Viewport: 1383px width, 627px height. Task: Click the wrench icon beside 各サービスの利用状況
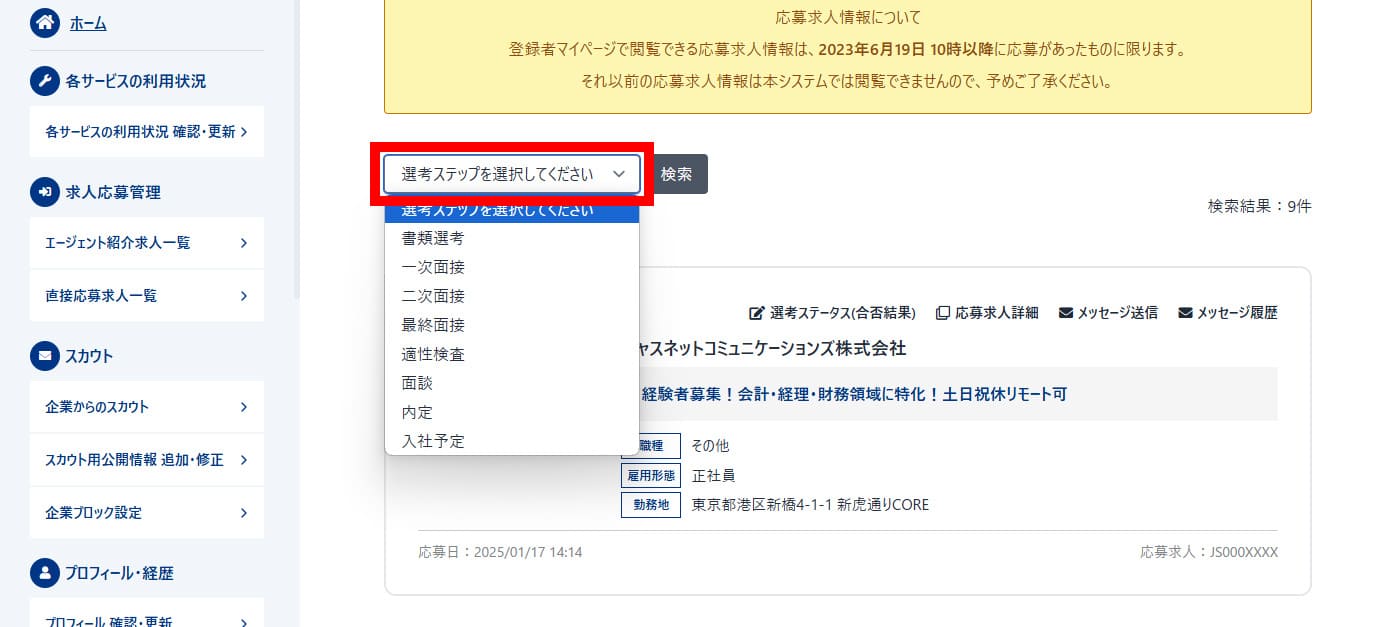[45, 81]
